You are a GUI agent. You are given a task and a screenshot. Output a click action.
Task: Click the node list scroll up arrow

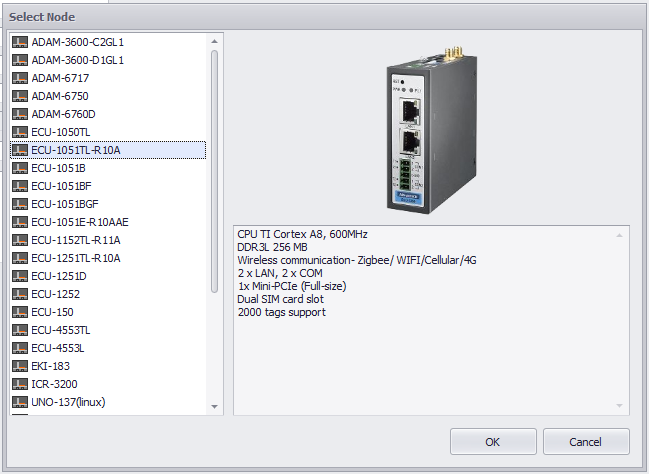click(214, 41)
